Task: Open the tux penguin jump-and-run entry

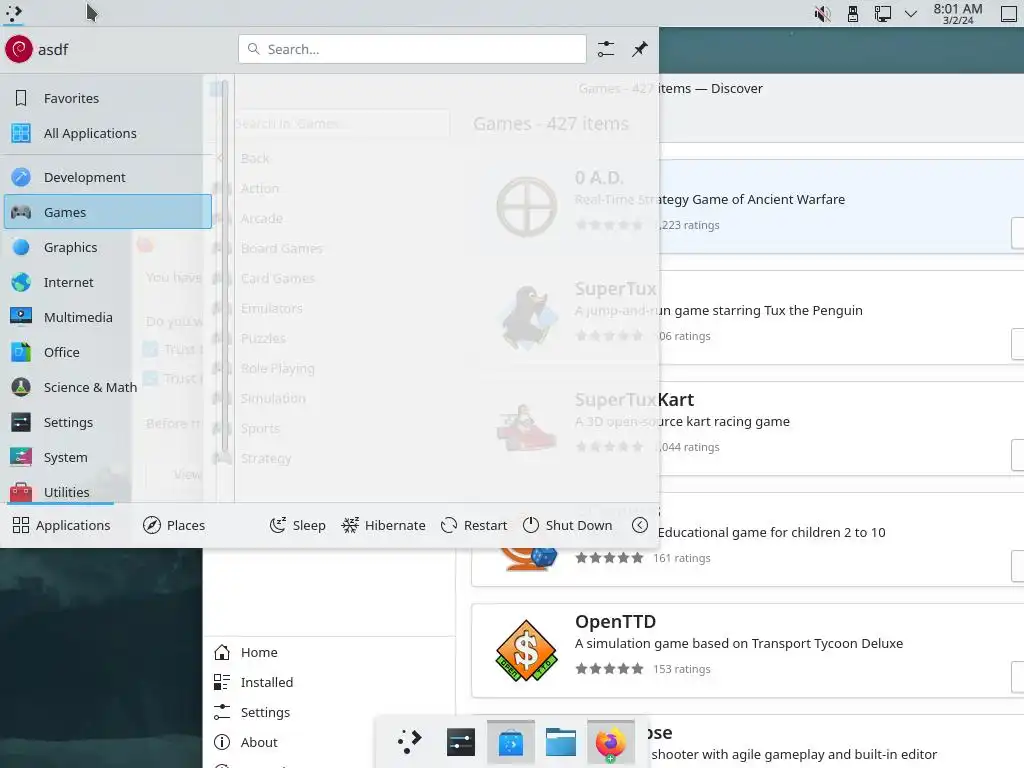Action: (x=842, y=317)
